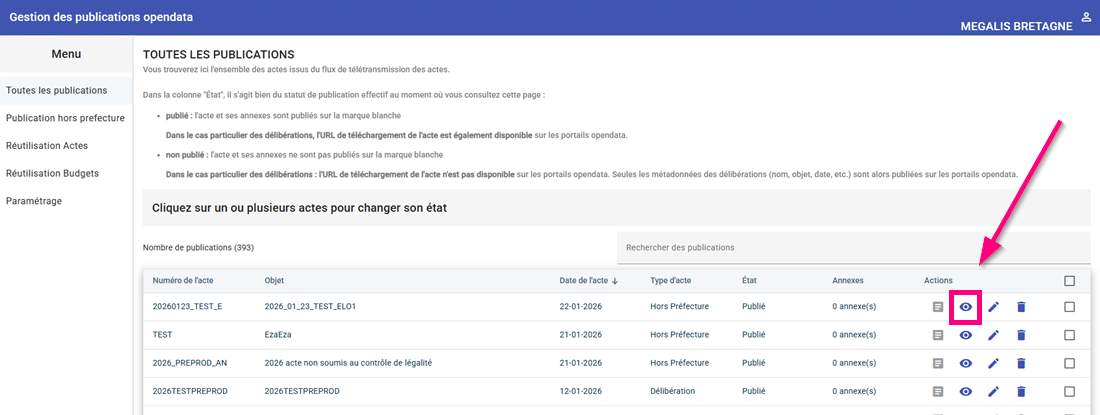The height and width of the screenshot is (415, 1100).
Task: Delete the 20260123_TEST_E publication with trash icon
Action: click(x=1021, y=307)
